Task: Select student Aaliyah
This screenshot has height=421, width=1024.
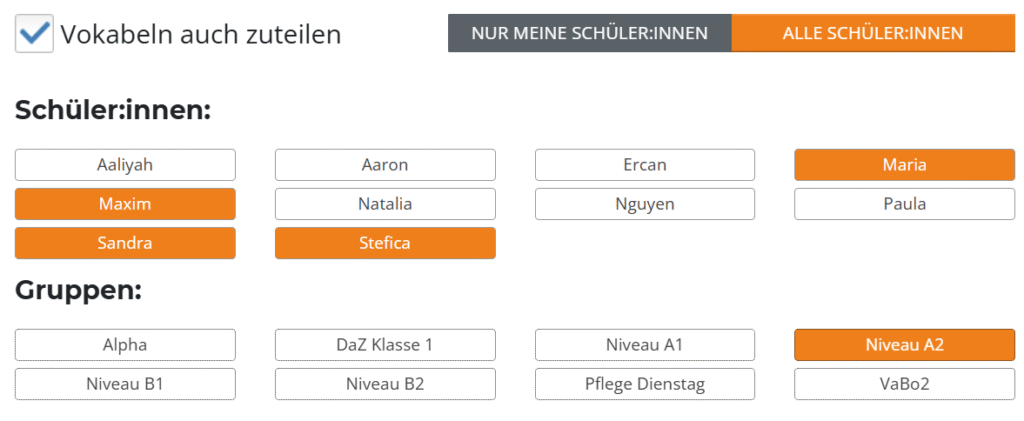Action: [125, 165]
